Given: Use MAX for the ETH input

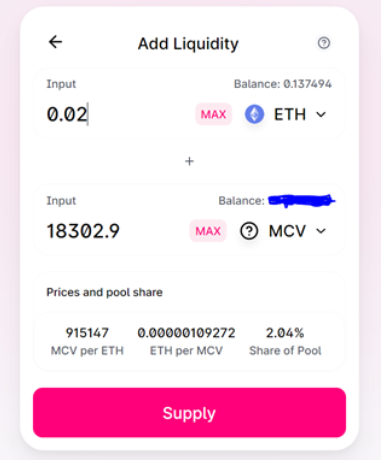Looking at the screenshot, I should [x=213, y=114].
